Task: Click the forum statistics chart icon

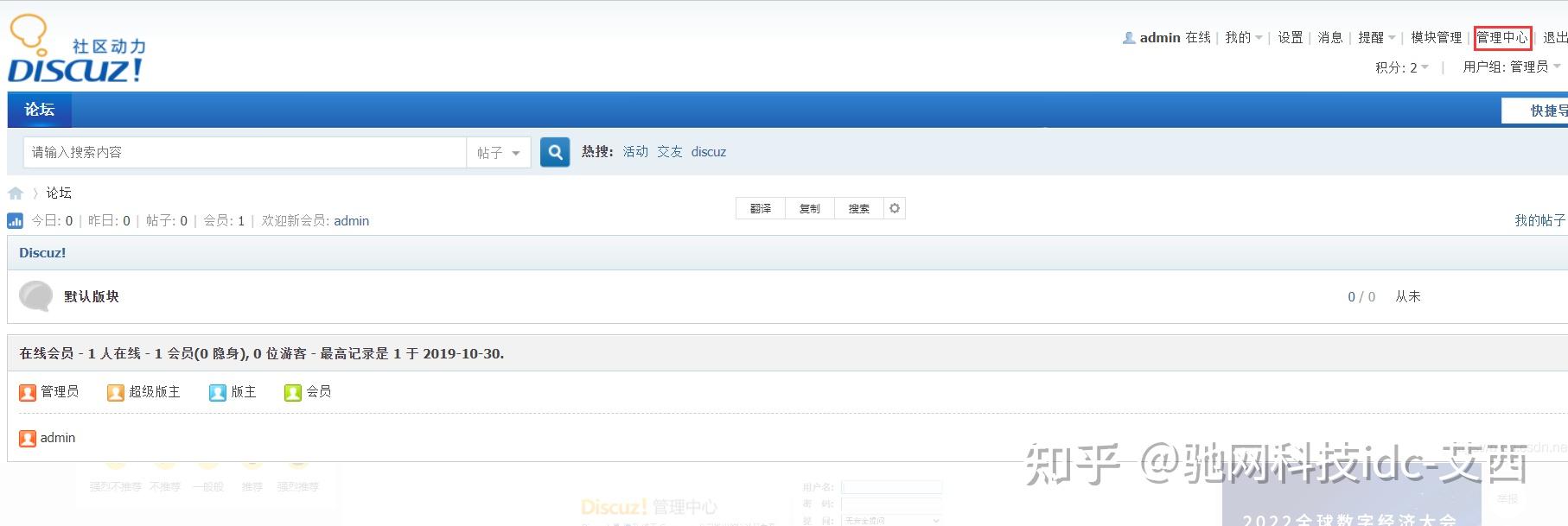Action: pos(16,221)
